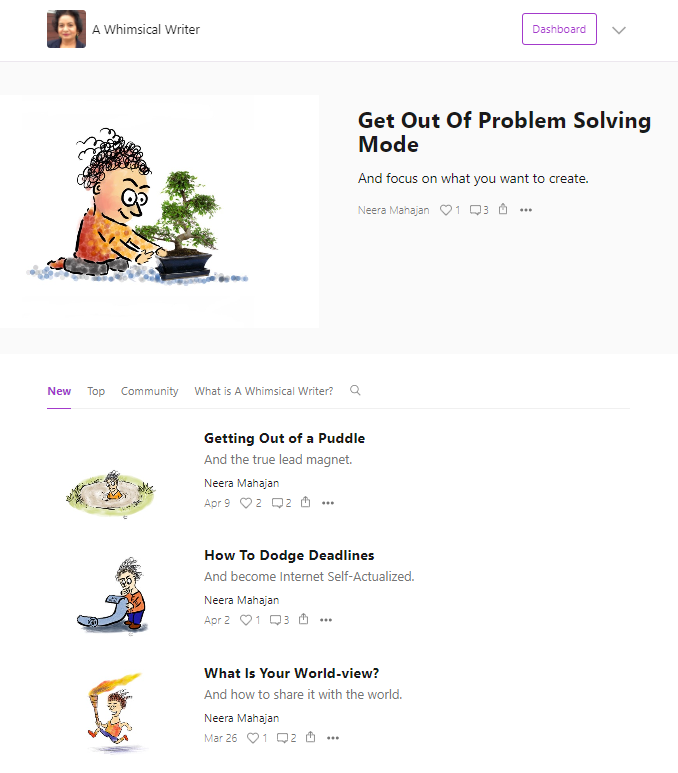Viewport: 678px width, 773px height.
Task: Open comments for Getting Out of a Puddle
Action: [282, 503]
